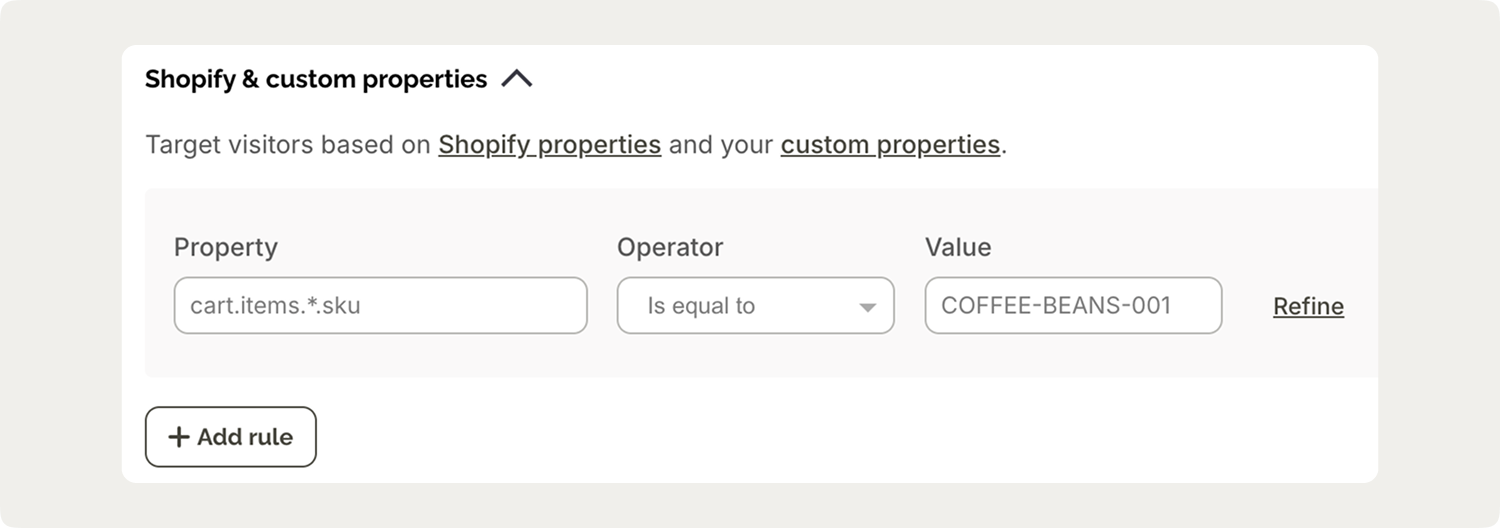
Task: Click the 'Add rule' button text label
Action: point(245,437)
